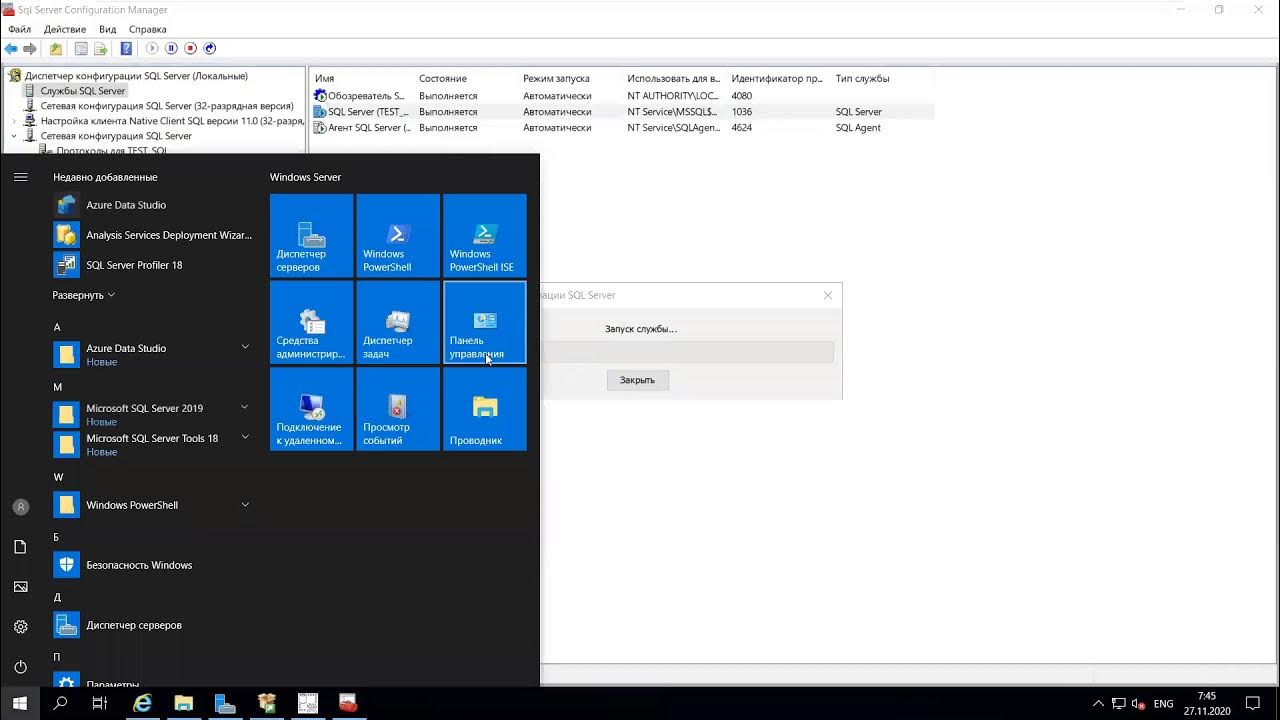
Task: Click the Forward arrow in the toolbar
Action: tap(30, 48)
